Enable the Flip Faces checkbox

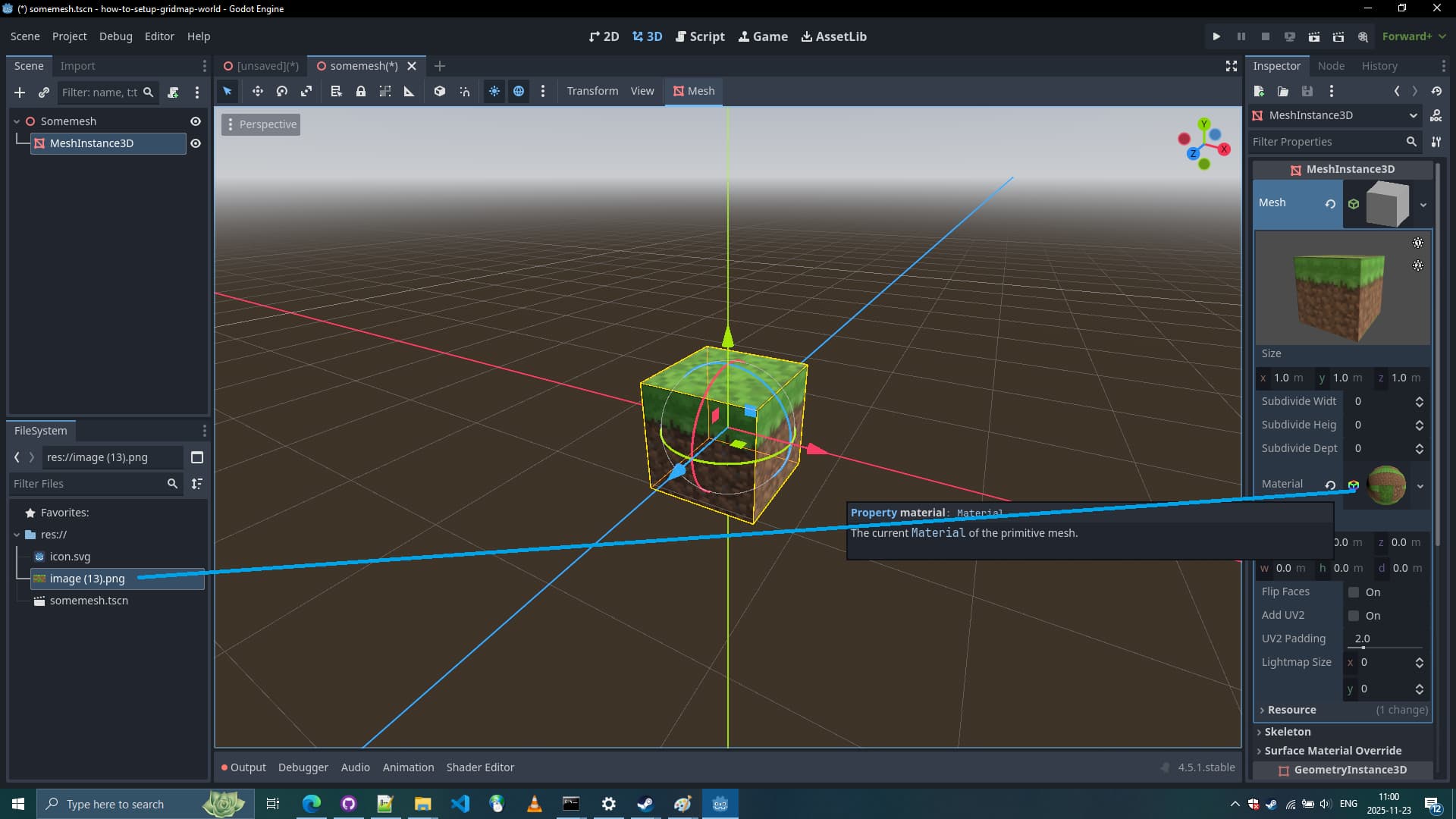click(1354, 592)
